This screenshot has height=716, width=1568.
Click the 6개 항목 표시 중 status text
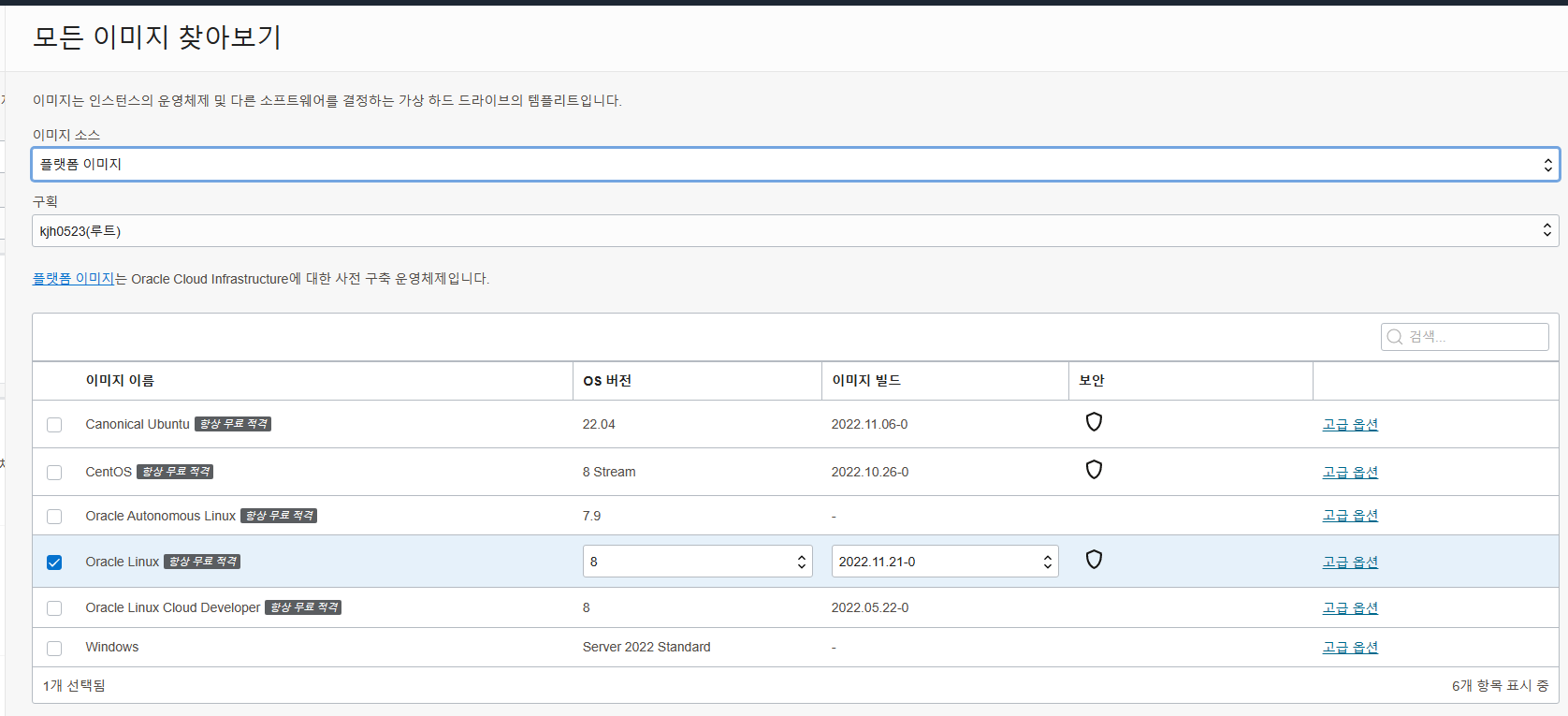(x=1500, y=685)
